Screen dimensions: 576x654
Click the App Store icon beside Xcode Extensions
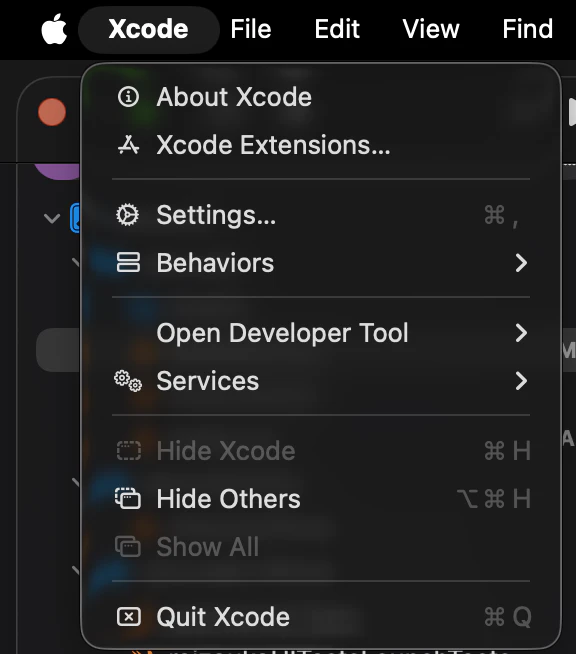(x=128, y=145)
